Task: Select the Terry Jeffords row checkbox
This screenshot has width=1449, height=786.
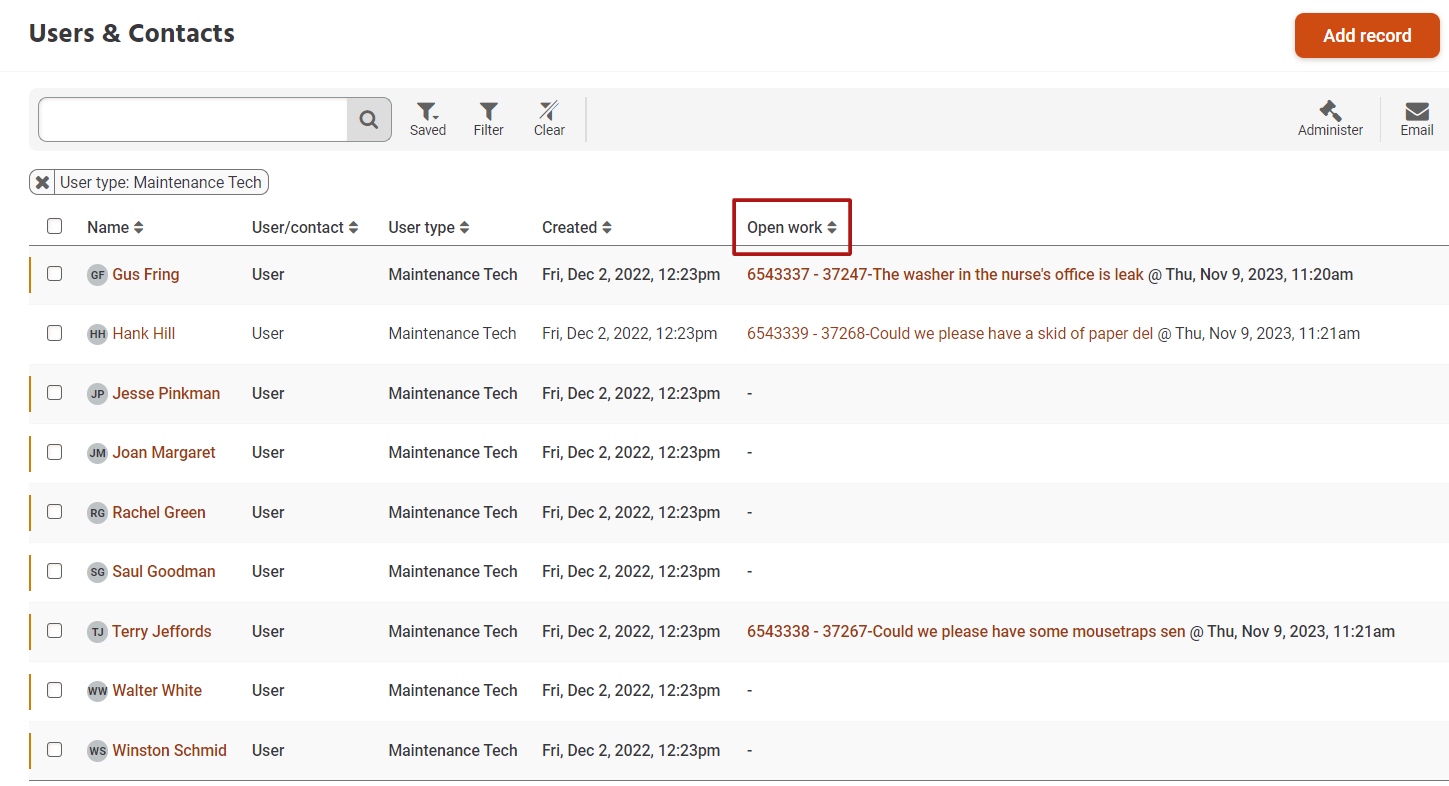Action: pyautogui.click(x=54, y=630)
